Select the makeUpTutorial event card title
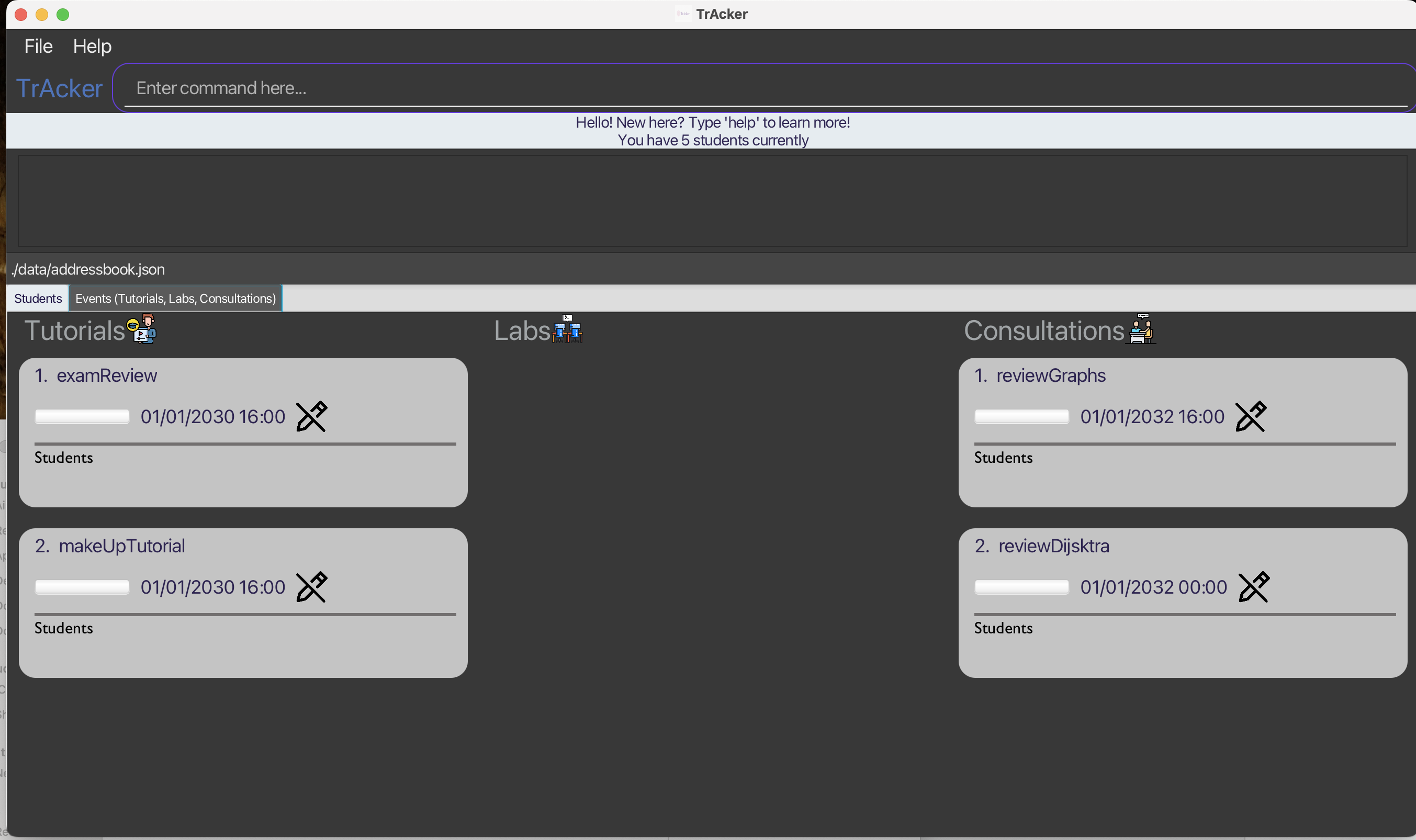The width and height of the screenshot is (1416, 840). click(122, 546)
